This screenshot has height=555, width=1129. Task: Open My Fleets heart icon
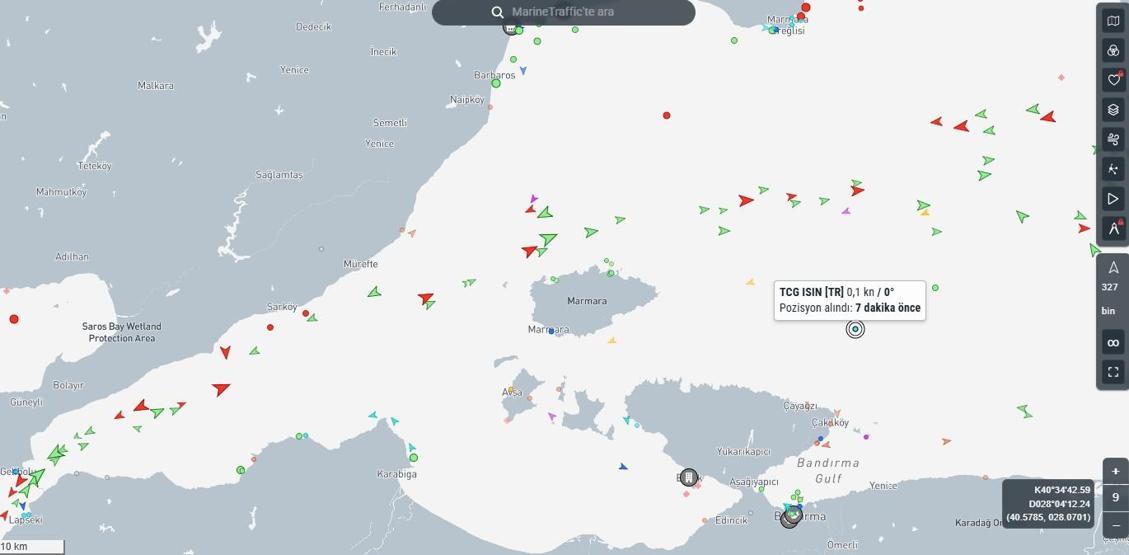coord(1113,80)
